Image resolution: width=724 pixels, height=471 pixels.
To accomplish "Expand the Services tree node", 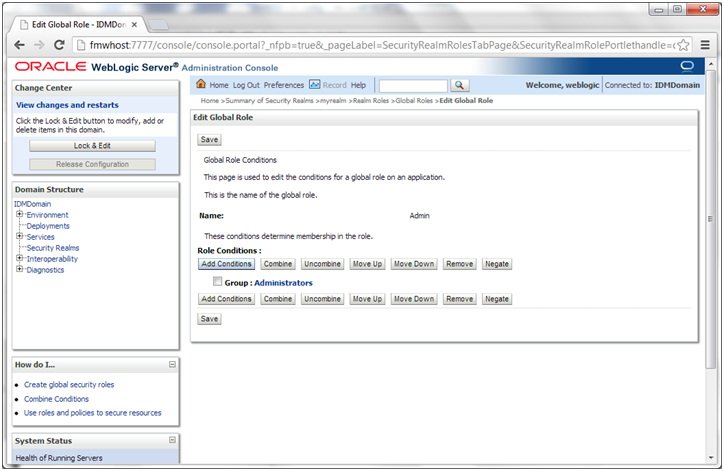I will point(19,236).
